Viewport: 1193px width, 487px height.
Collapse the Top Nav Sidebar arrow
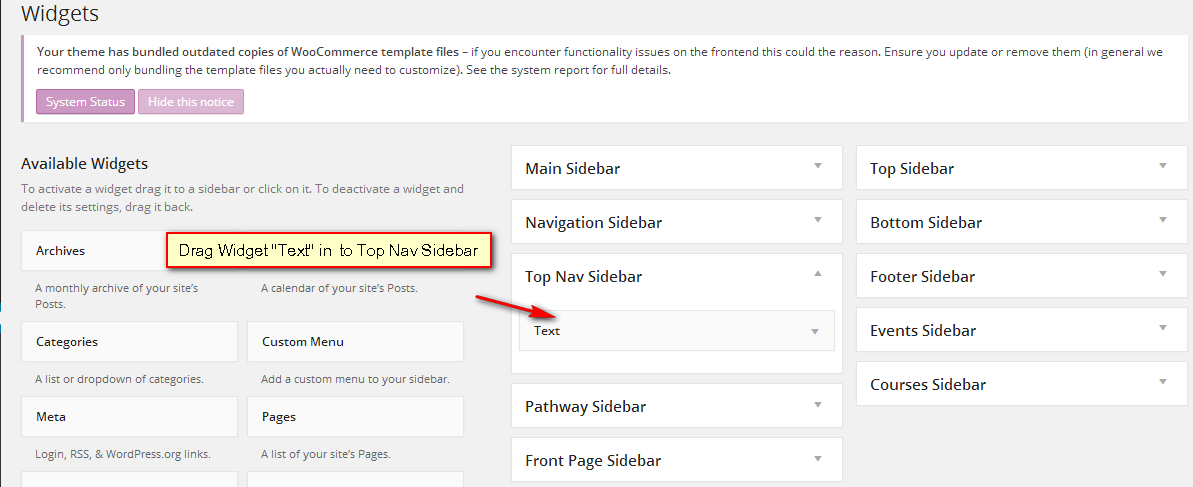tap(817, 274)
